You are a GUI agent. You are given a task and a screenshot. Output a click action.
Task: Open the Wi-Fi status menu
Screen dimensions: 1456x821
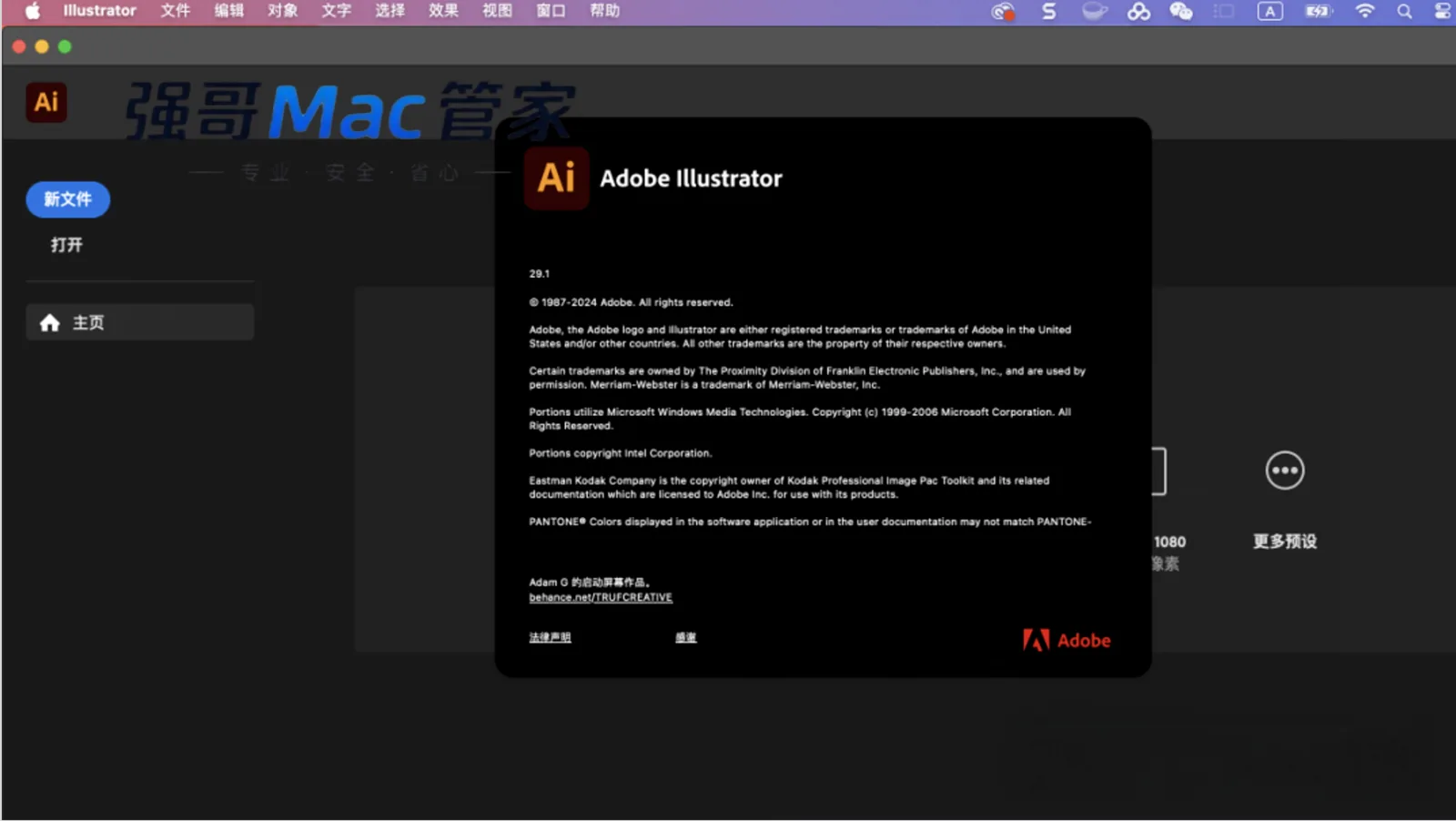pyautogui.click(x=1364, y=11)
